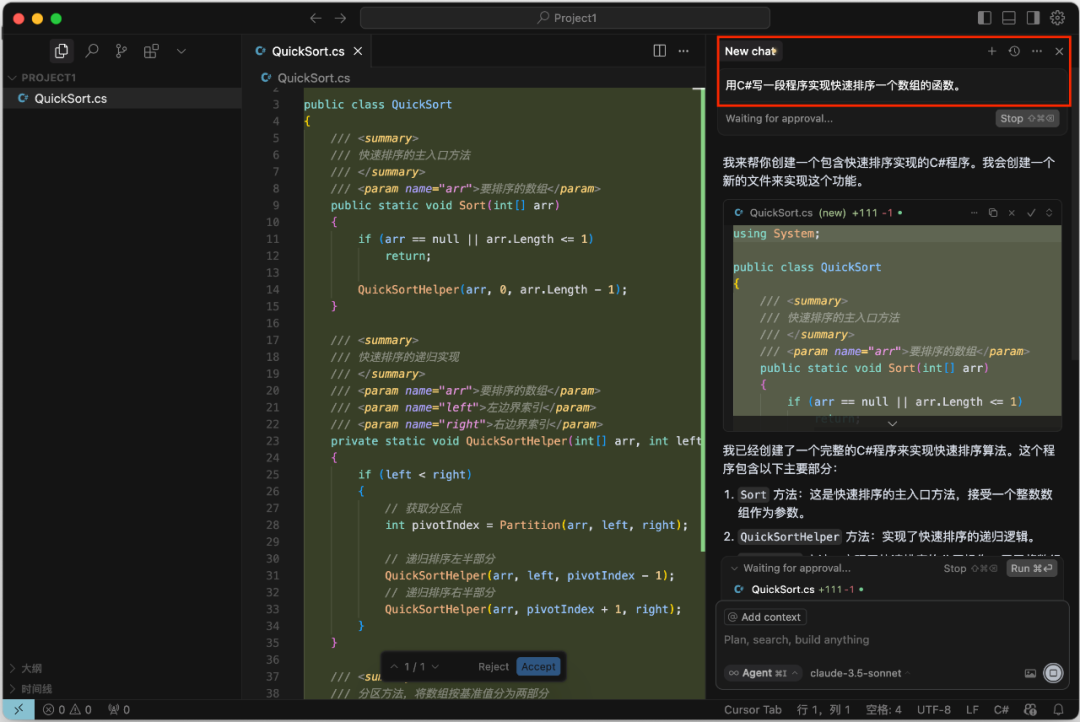
Task: Start a new chat with plus icon
Action: tap(992, 51)
